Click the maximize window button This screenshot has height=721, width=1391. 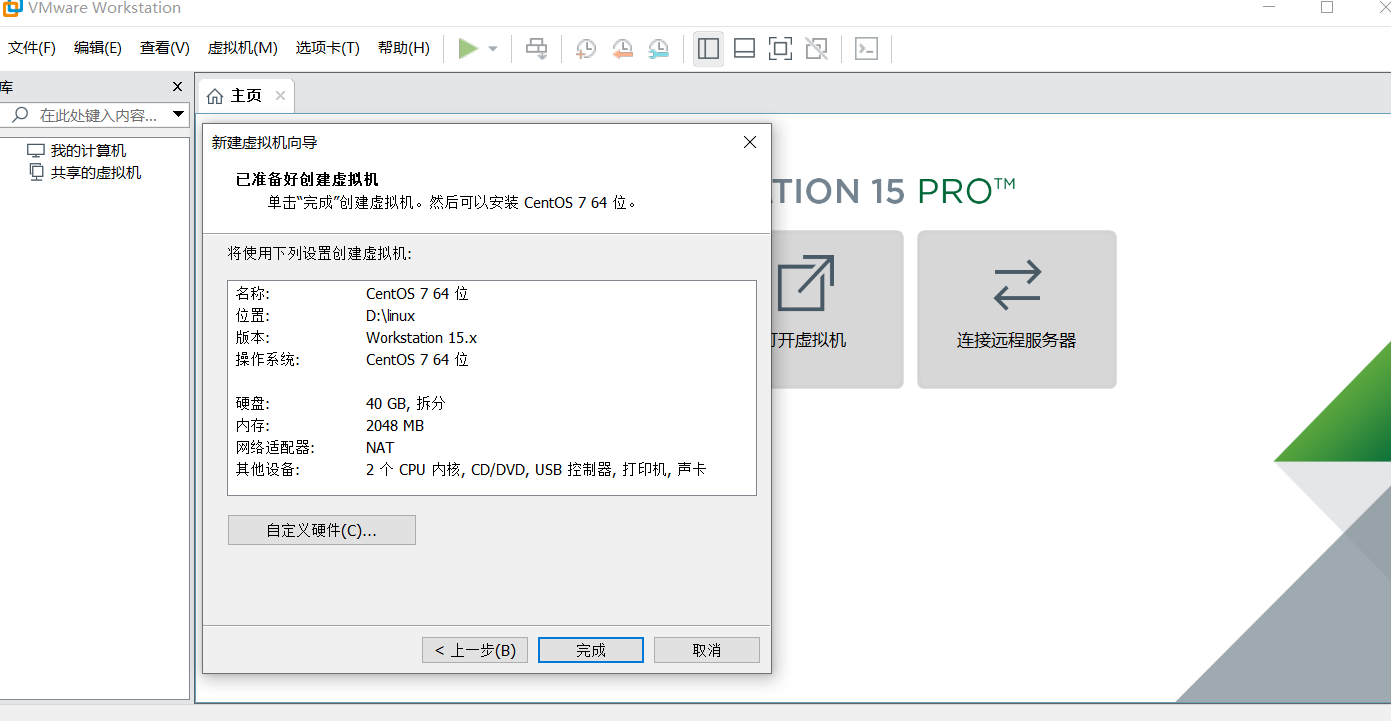(x=1327, y=7)
